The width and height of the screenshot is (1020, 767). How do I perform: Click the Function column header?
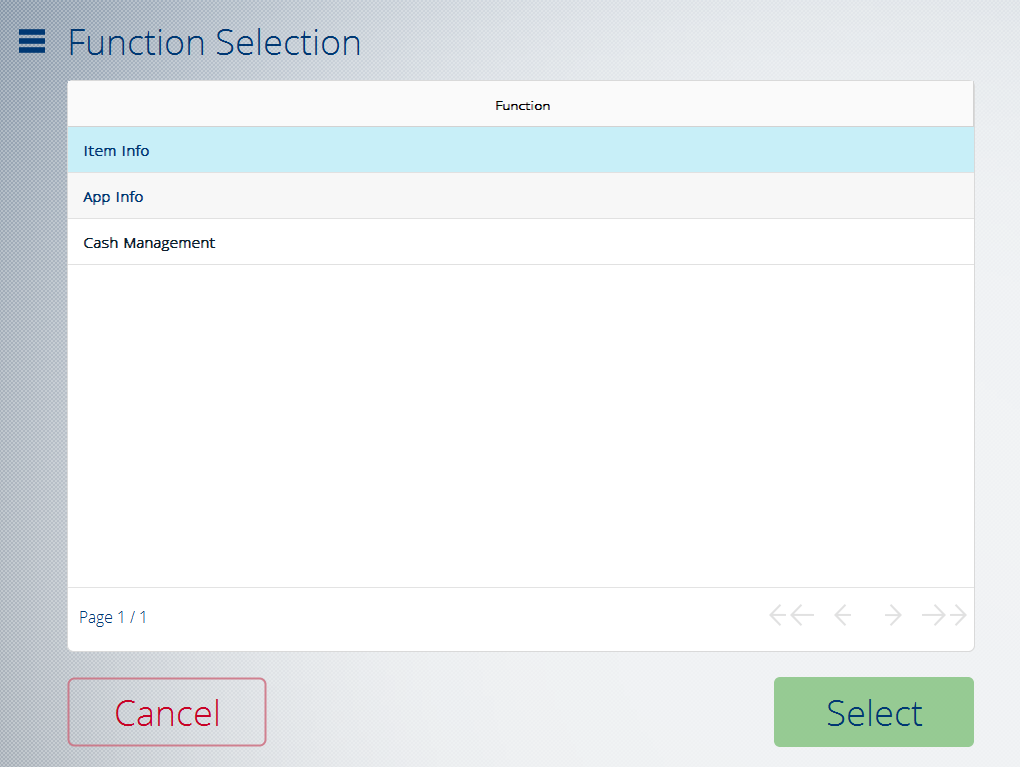(521, 104)
